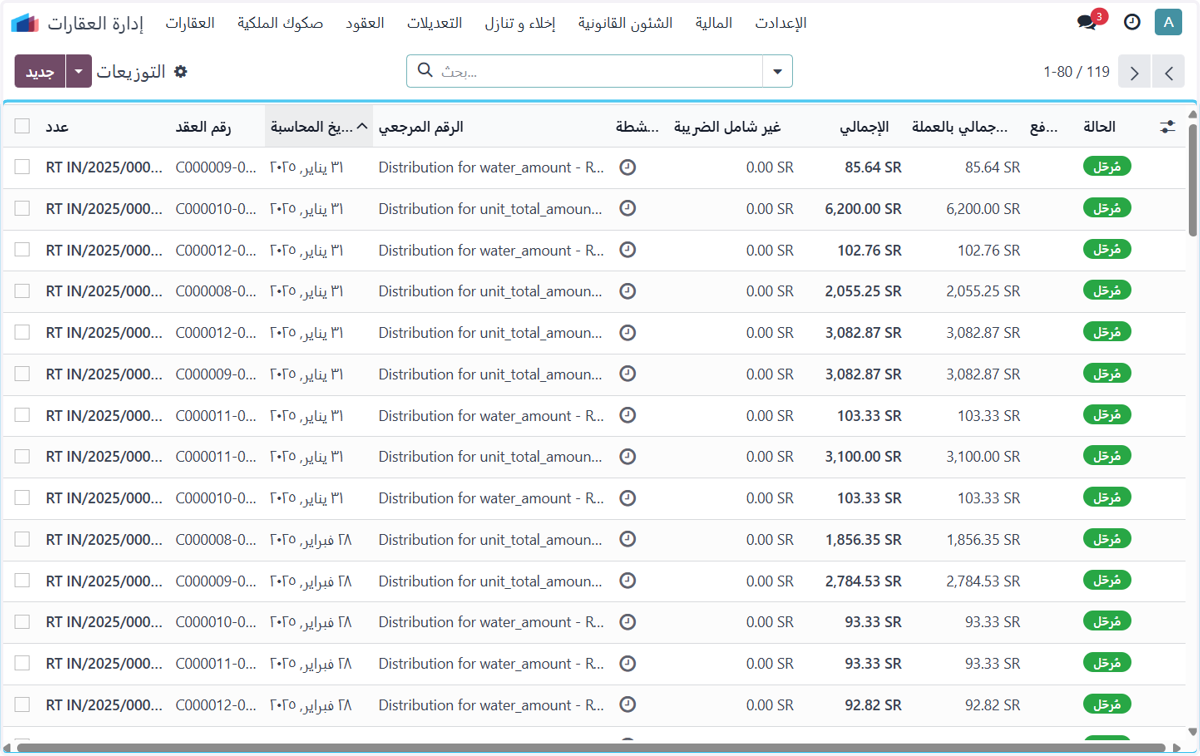1200x756 pixels.
Task: Select the row totaling 92.82 SR
Action: [x=22, y=705]
